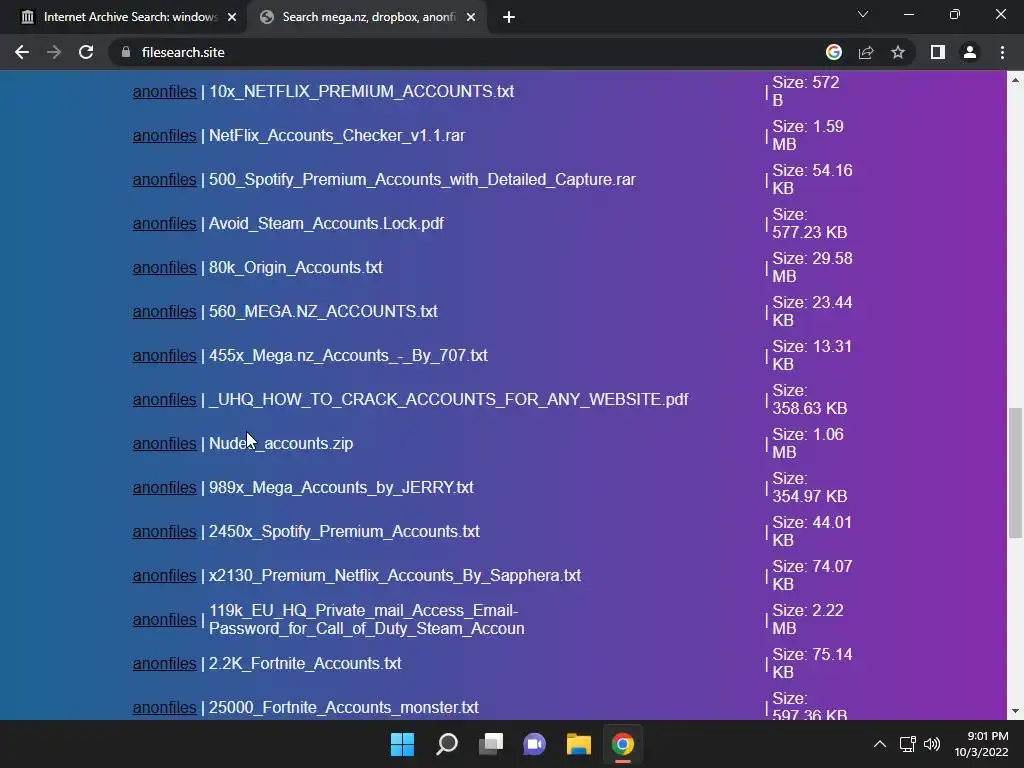
Task: Click the Chrome taskbar icon
Action: [x=622, y=744]
